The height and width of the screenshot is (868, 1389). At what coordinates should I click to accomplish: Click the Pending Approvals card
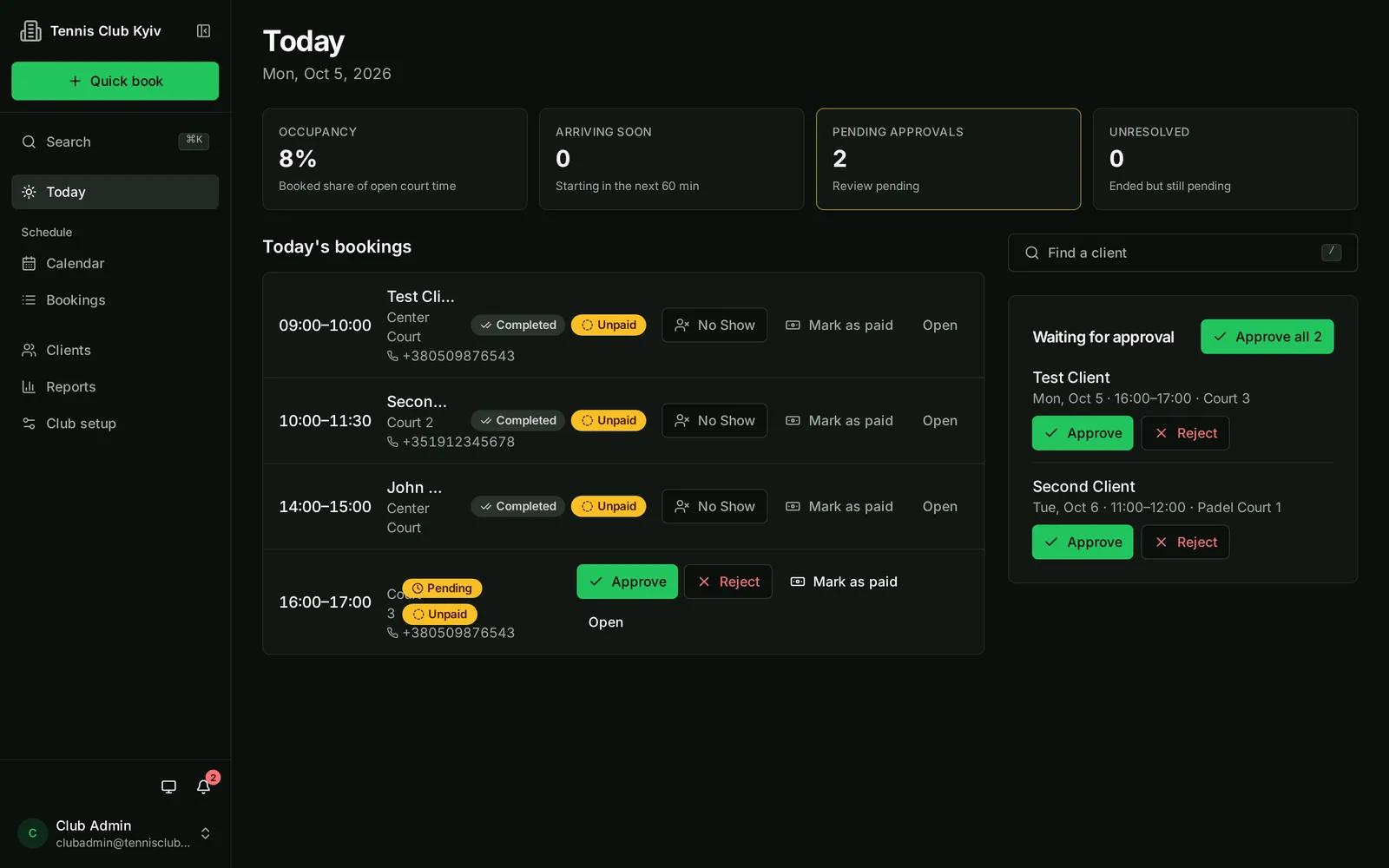[948, 159]
